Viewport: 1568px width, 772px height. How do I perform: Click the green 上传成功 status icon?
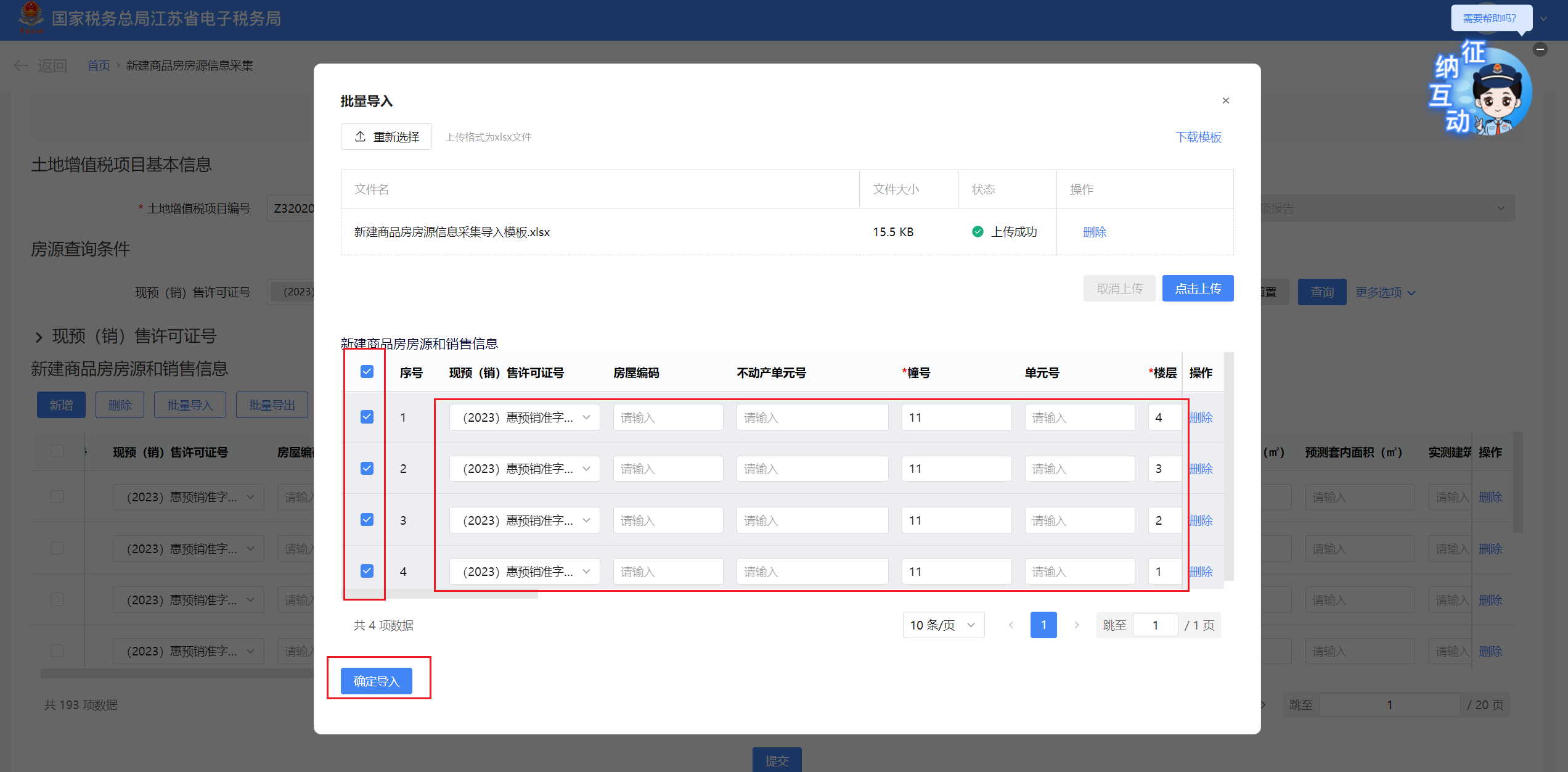click(x=978, y=232)
